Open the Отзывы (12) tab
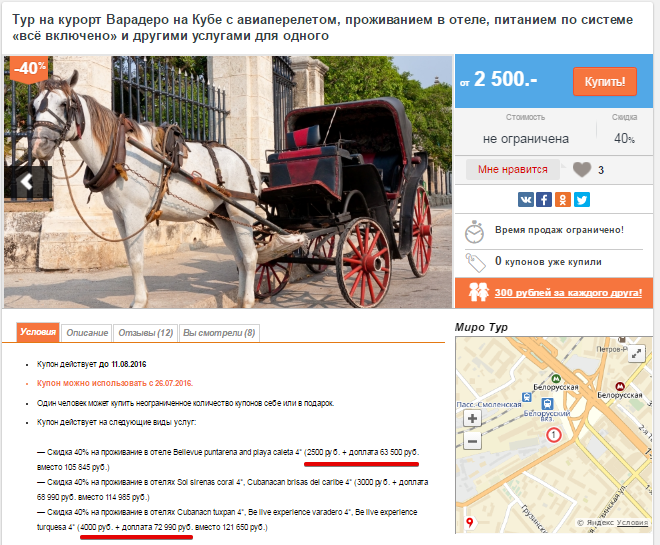This screenshot has width=660, height=545. click(145, 333)
